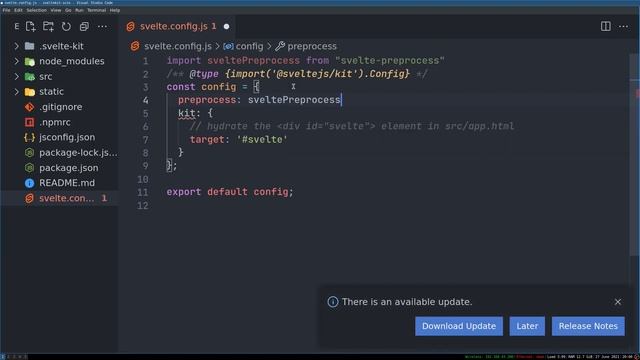
Task: Click svelte.config.js in breadcrumb
Action: pos(178,46)
